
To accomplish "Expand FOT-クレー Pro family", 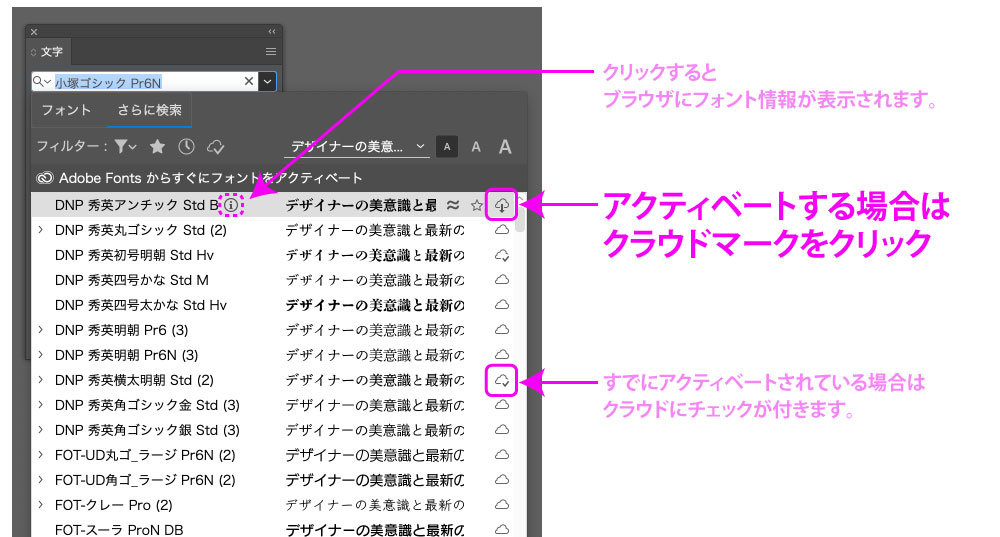I will [41, 504].
